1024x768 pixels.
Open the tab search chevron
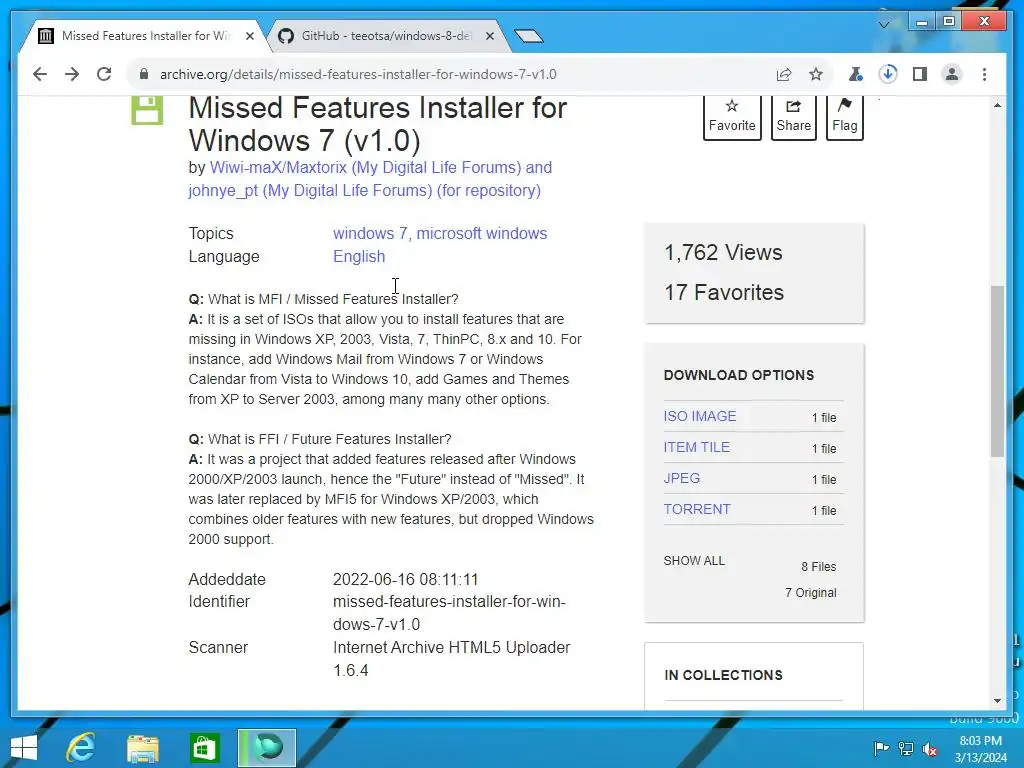coord(884,24)
